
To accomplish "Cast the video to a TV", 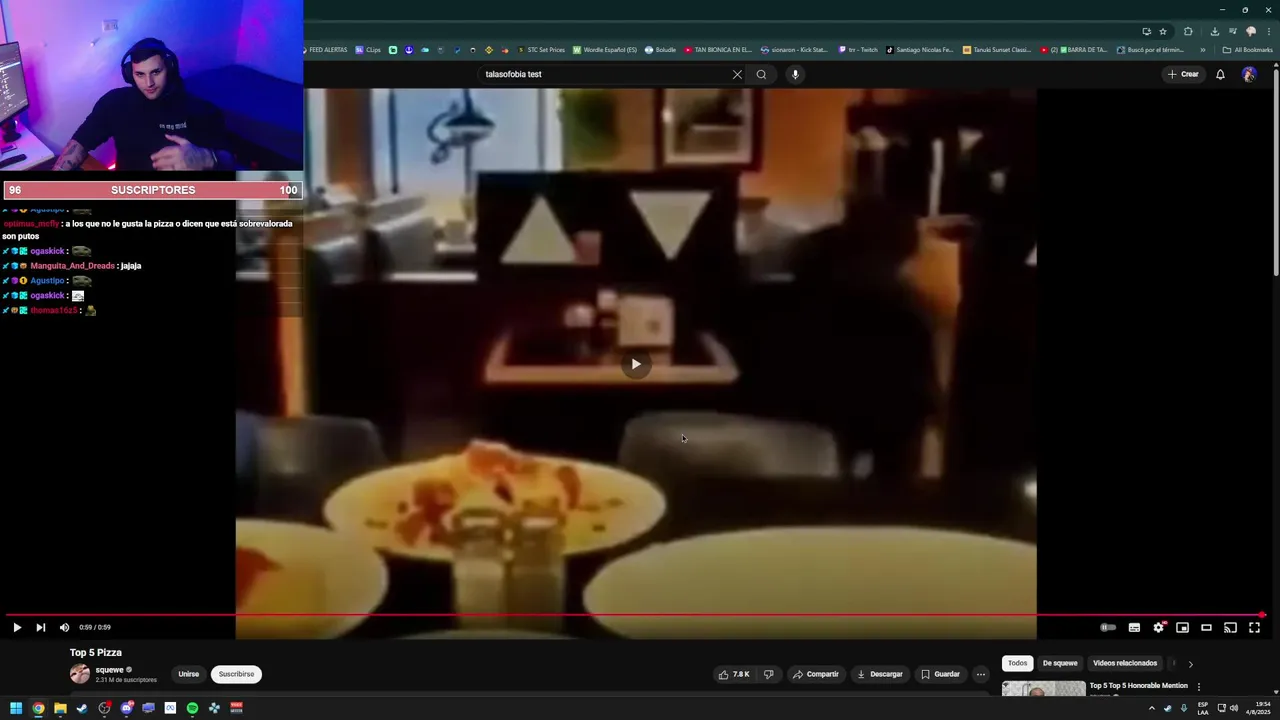I will 1230,627.
